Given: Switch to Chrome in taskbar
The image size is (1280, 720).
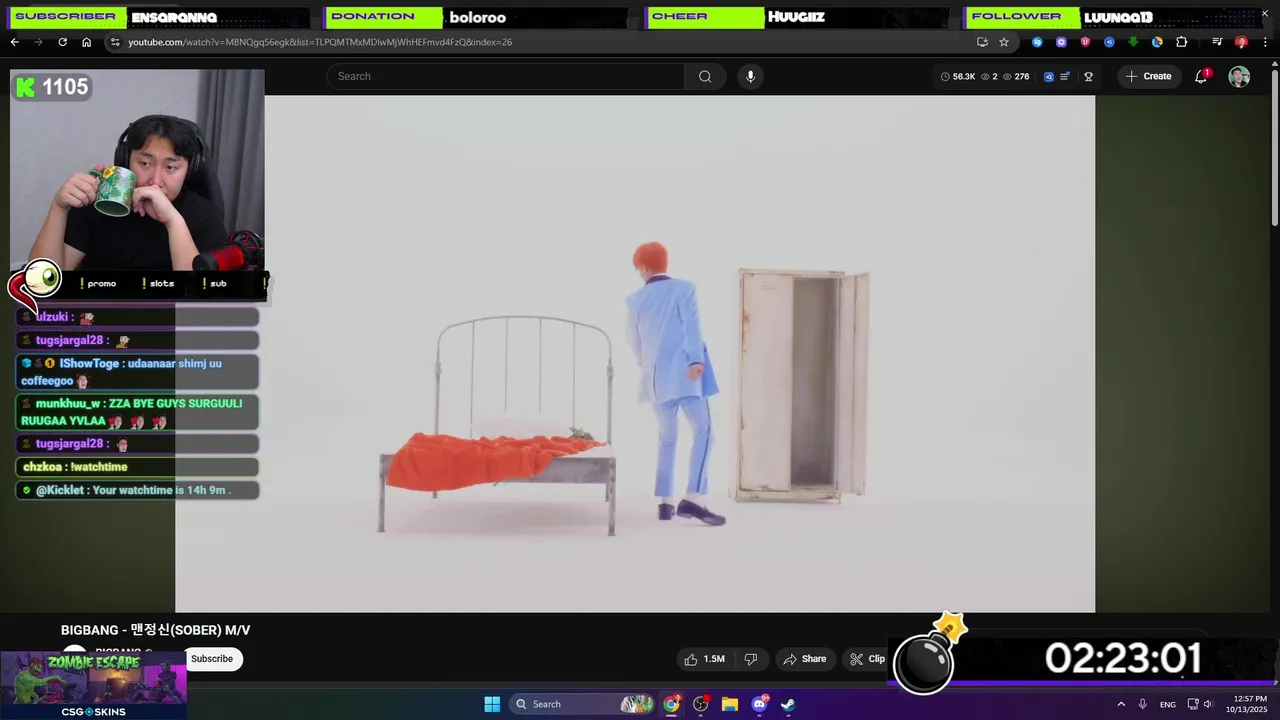Looking at the screenshot, I should [x=671, y=704].
